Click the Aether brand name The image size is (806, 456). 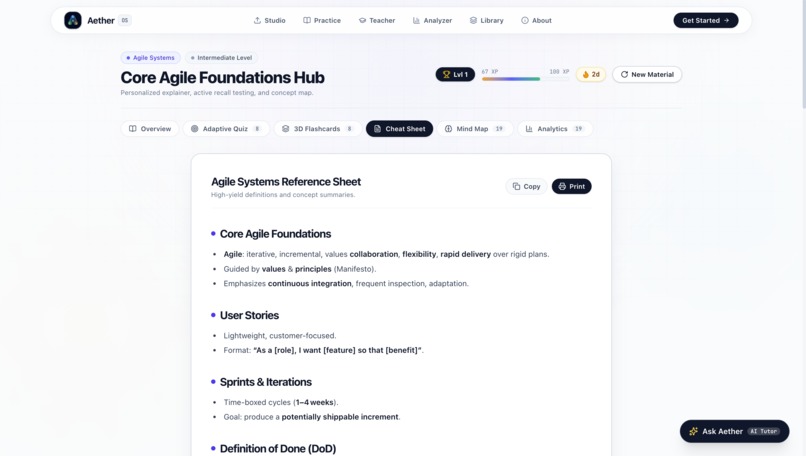101,21
